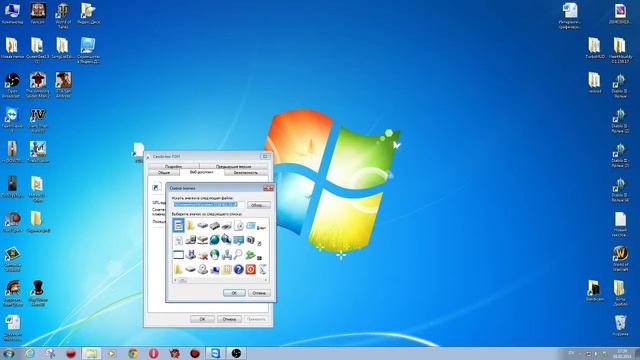The width and height of the screenshot is (640, 360).
Task: Click the icon file path field
Action: coord(208,204)
